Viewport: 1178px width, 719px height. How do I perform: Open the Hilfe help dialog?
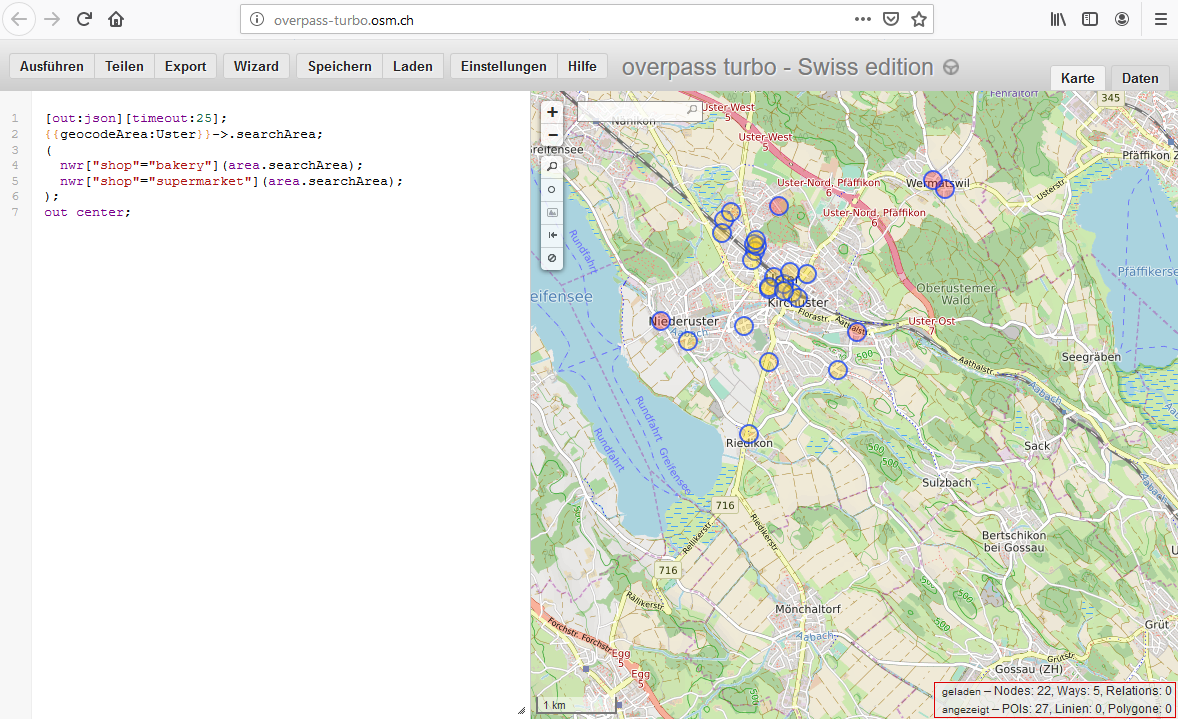pyautogui.click(x=582, y=66)
